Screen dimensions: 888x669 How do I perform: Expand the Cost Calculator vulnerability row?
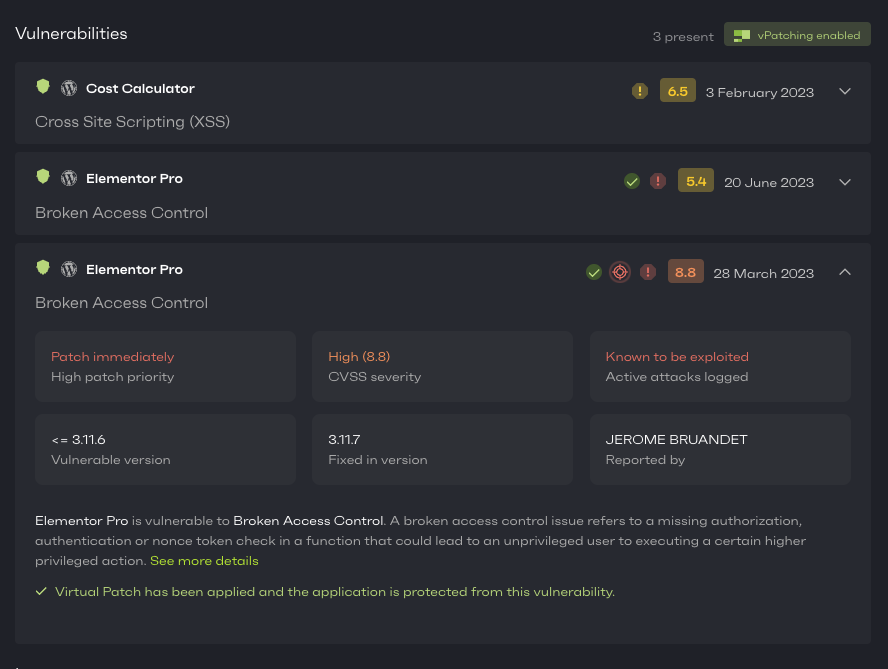[x=845, y=91]
